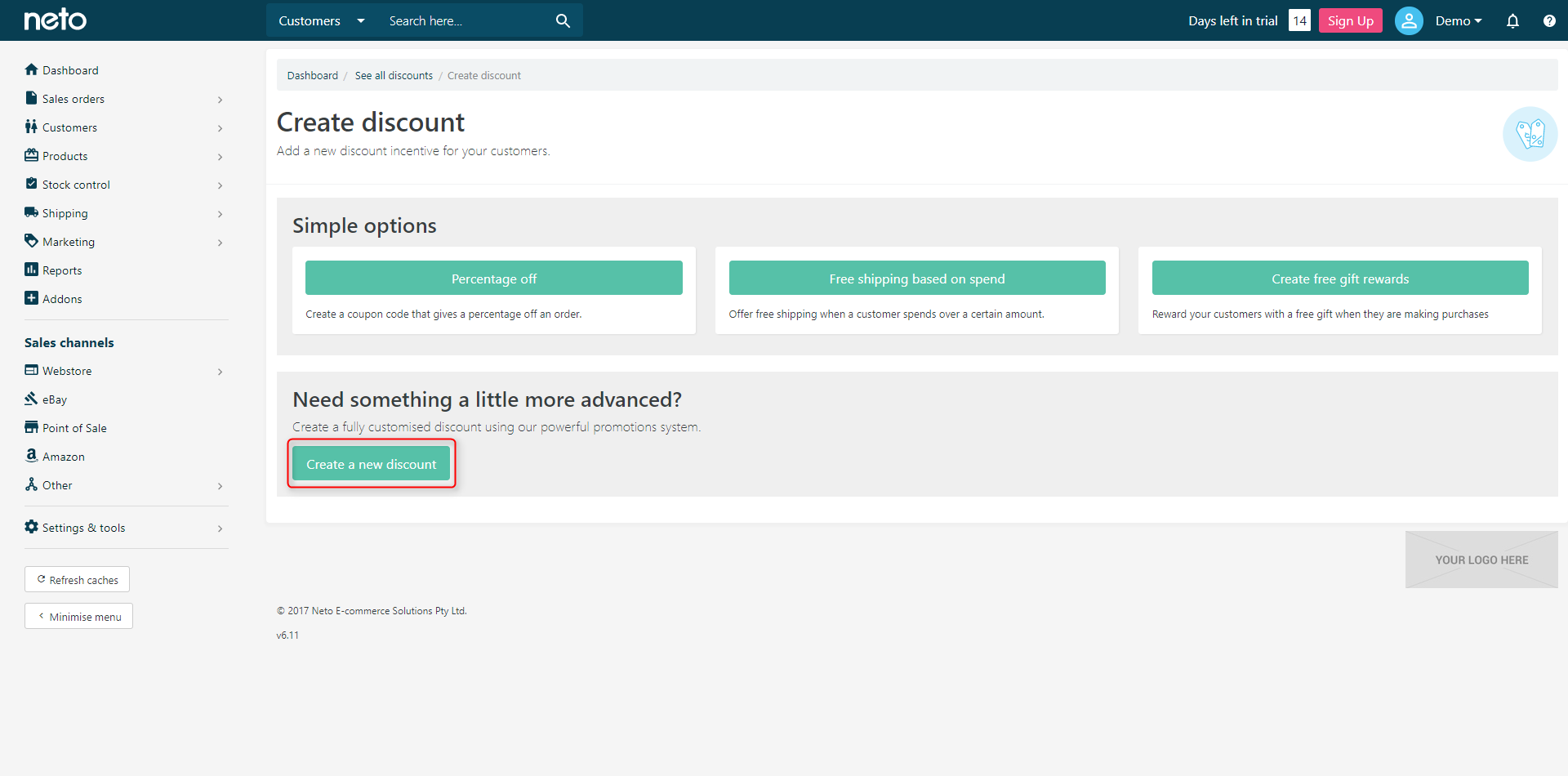The width and height of the screenshot is (1568, 776).
Task: Expand Customers submenu chevron in sidebar
Action: 220,128
